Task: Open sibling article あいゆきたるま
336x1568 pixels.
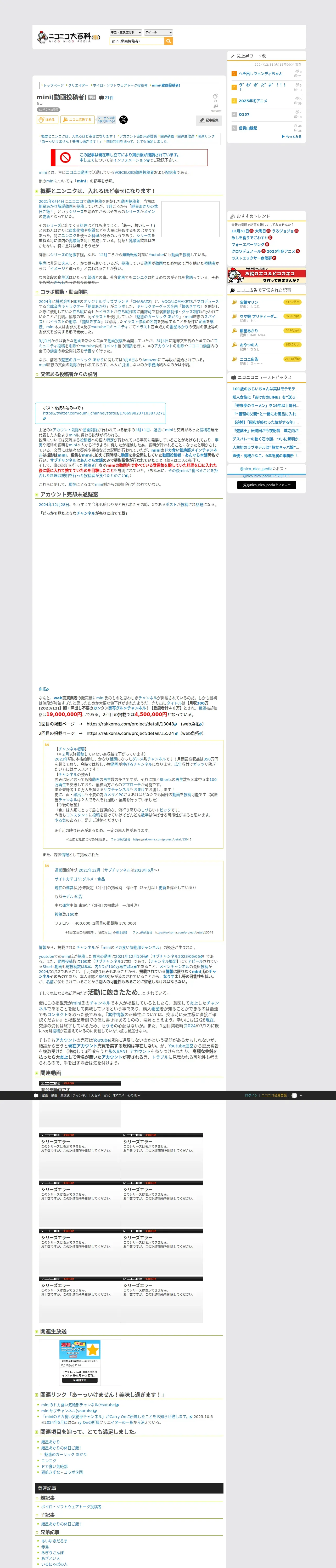Action: 54,1541
